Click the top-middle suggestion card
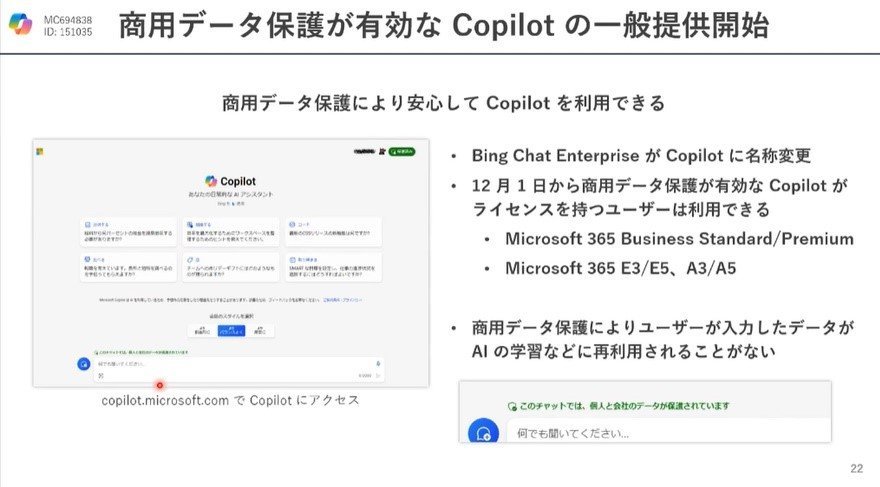880x487 pixels. point(231,232)
